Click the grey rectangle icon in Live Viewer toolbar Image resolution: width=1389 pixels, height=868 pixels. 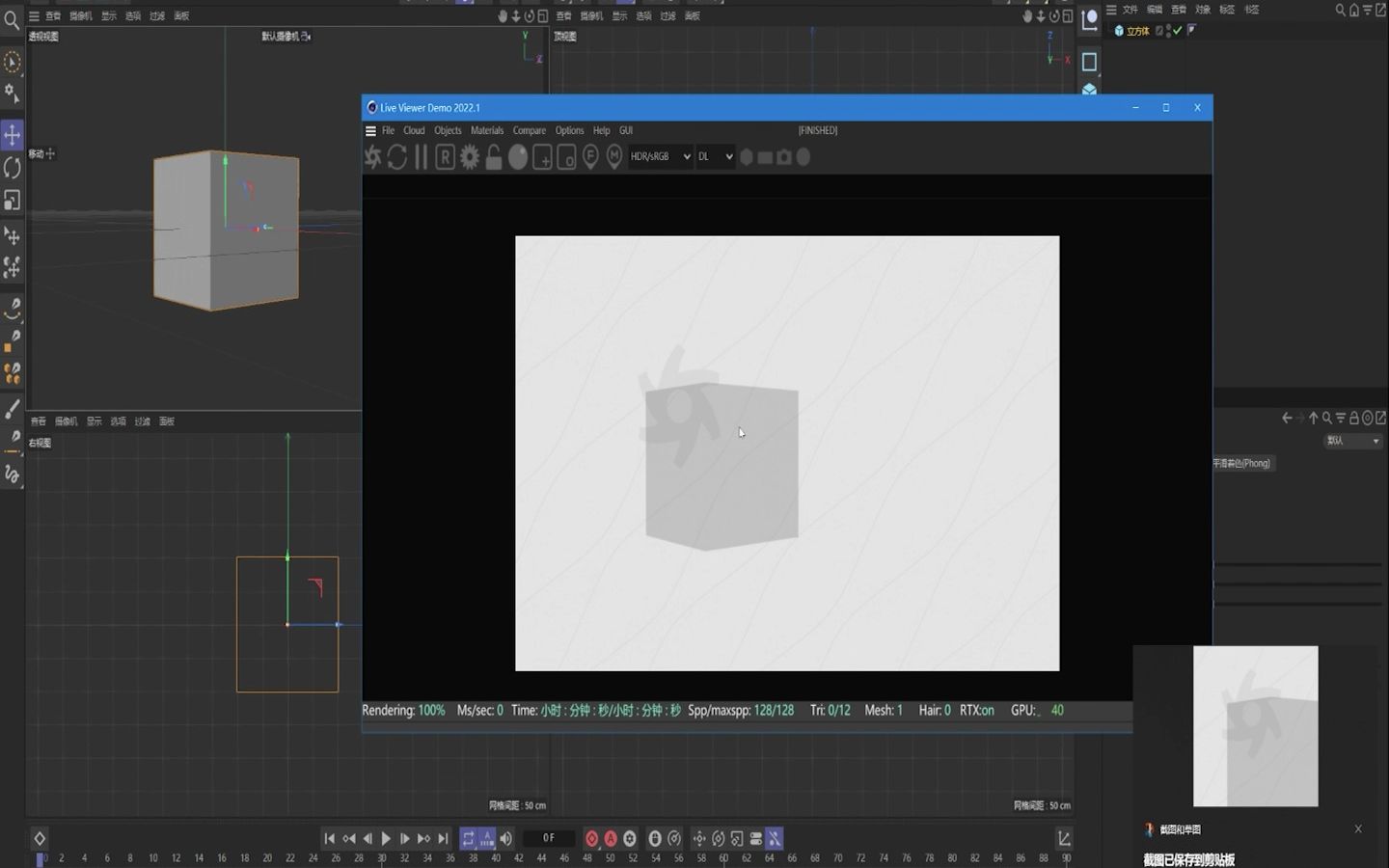pyautogui.click(x=765, y=157)
